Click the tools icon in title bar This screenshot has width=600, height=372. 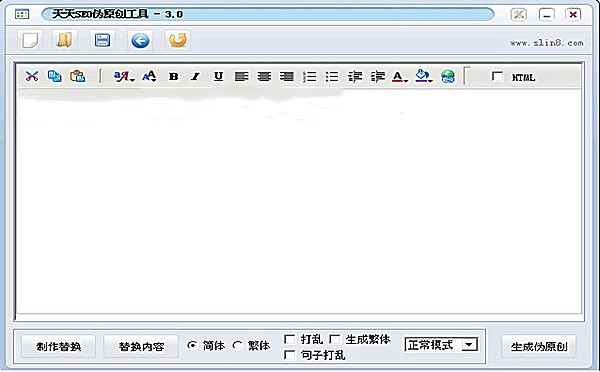pos(518,15)
